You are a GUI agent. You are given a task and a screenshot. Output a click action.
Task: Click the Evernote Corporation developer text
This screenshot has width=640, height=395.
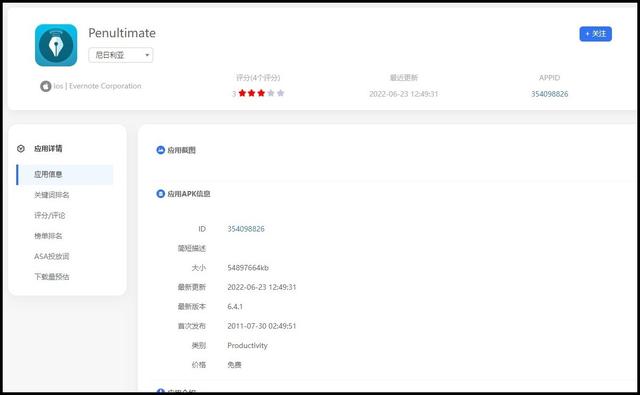pyautogui.click(x=105, y=86)
